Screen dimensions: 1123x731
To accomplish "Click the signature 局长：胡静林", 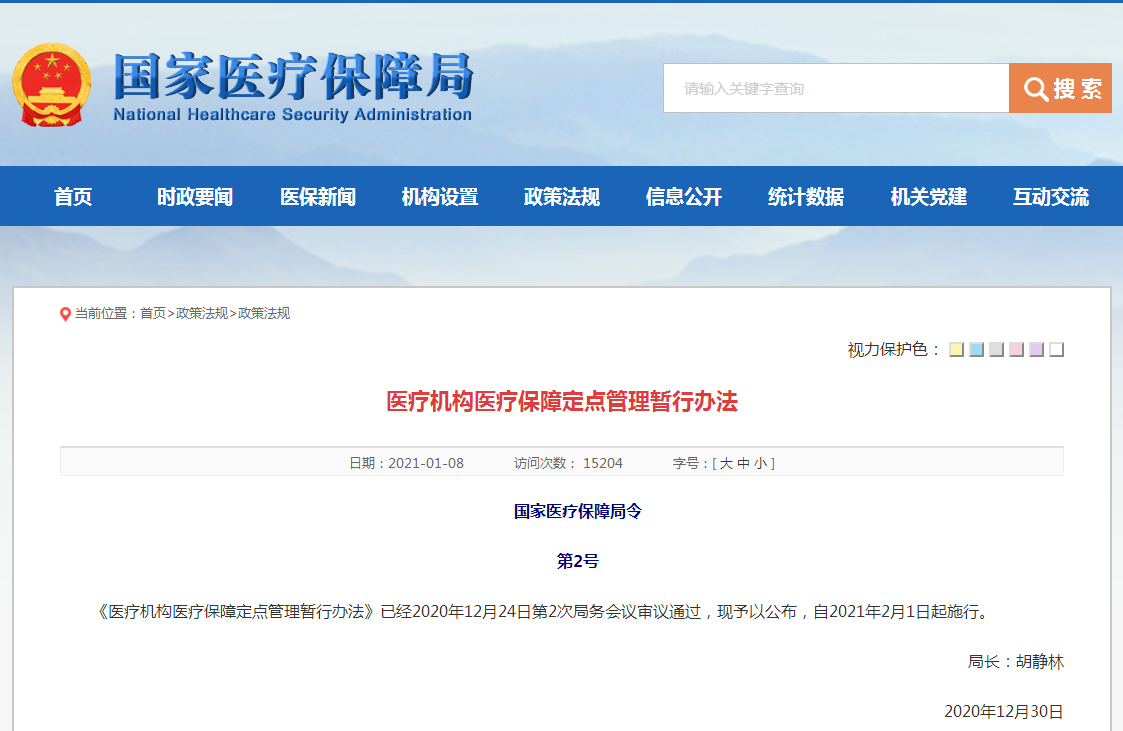I will tap(1016, 662).
